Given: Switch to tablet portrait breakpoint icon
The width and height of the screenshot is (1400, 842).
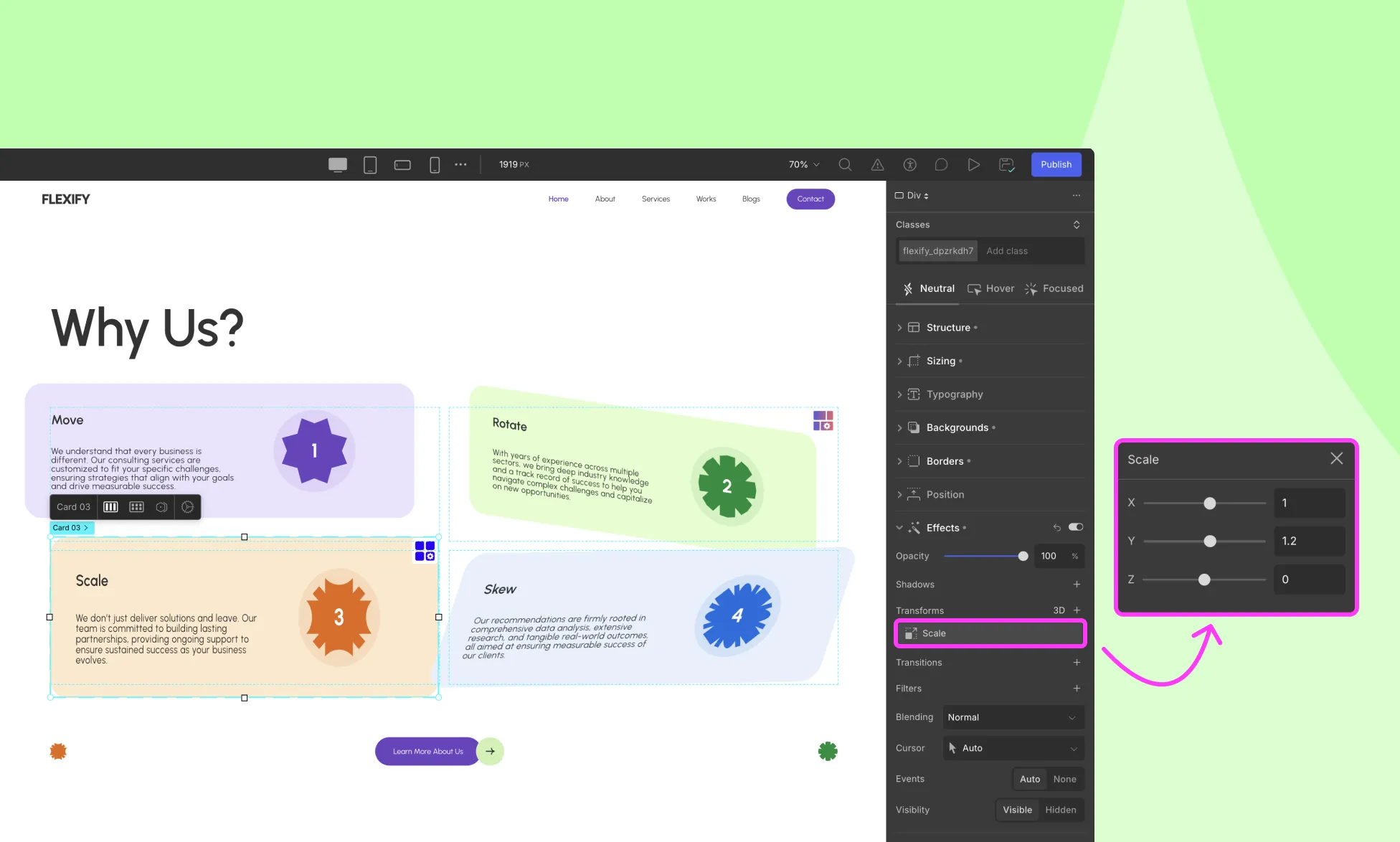Looking at the screenshot, I should (x=370, y=165).
